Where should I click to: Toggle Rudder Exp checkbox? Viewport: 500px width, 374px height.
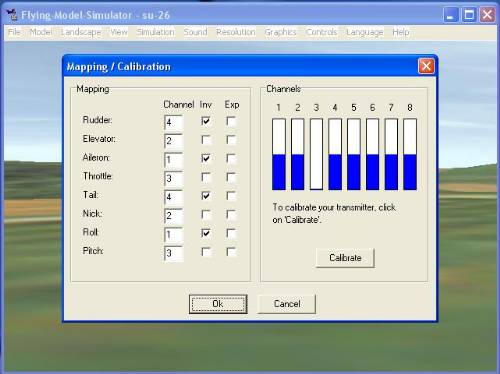231,120
